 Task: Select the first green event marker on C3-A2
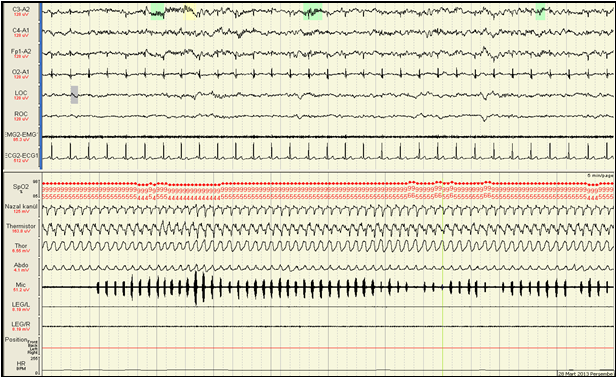[x=158, y=11]
